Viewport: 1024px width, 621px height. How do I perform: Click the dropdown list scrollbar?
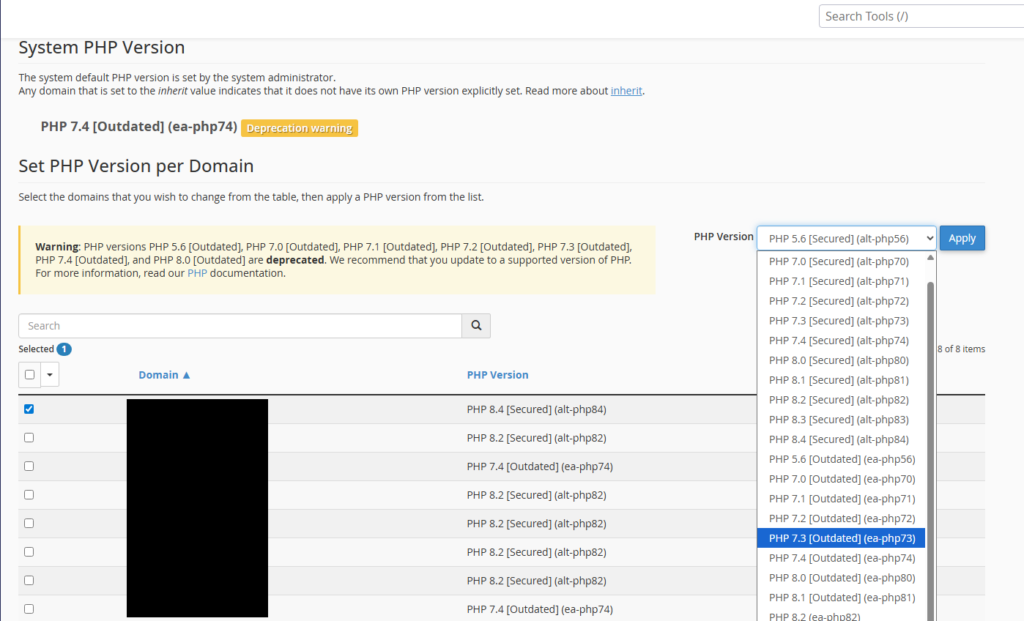tap(931, 451)
